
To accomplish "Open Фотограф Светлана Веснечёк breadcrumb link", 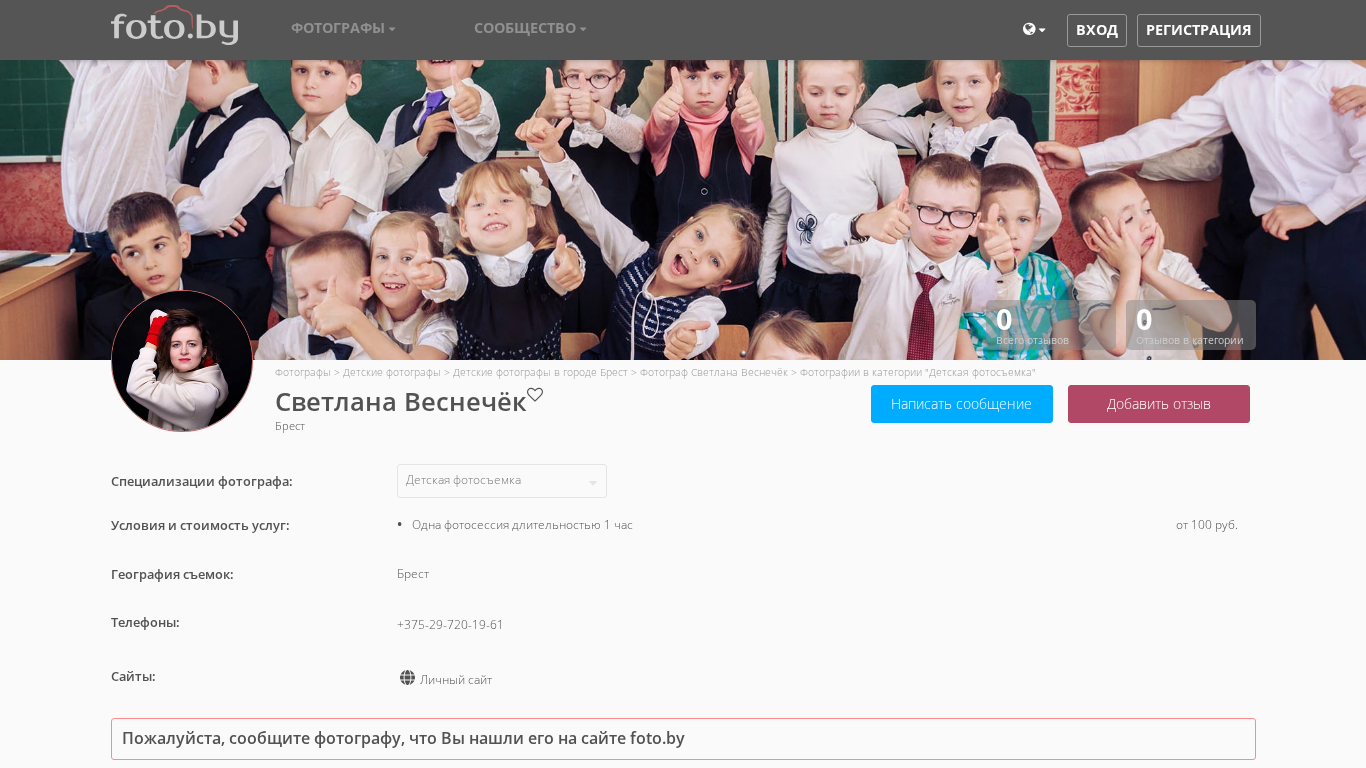I will (x=714, y=372).
